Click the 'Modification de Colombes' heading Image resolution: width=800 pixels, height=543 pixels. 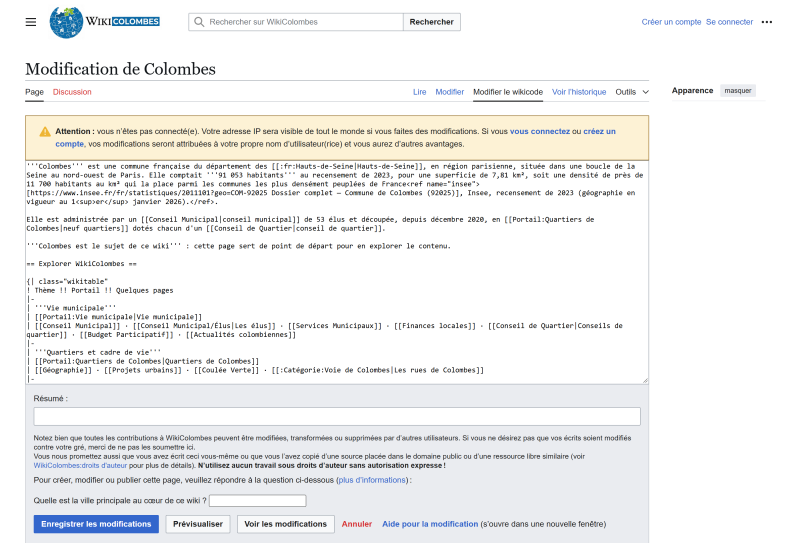click(120, 69)
